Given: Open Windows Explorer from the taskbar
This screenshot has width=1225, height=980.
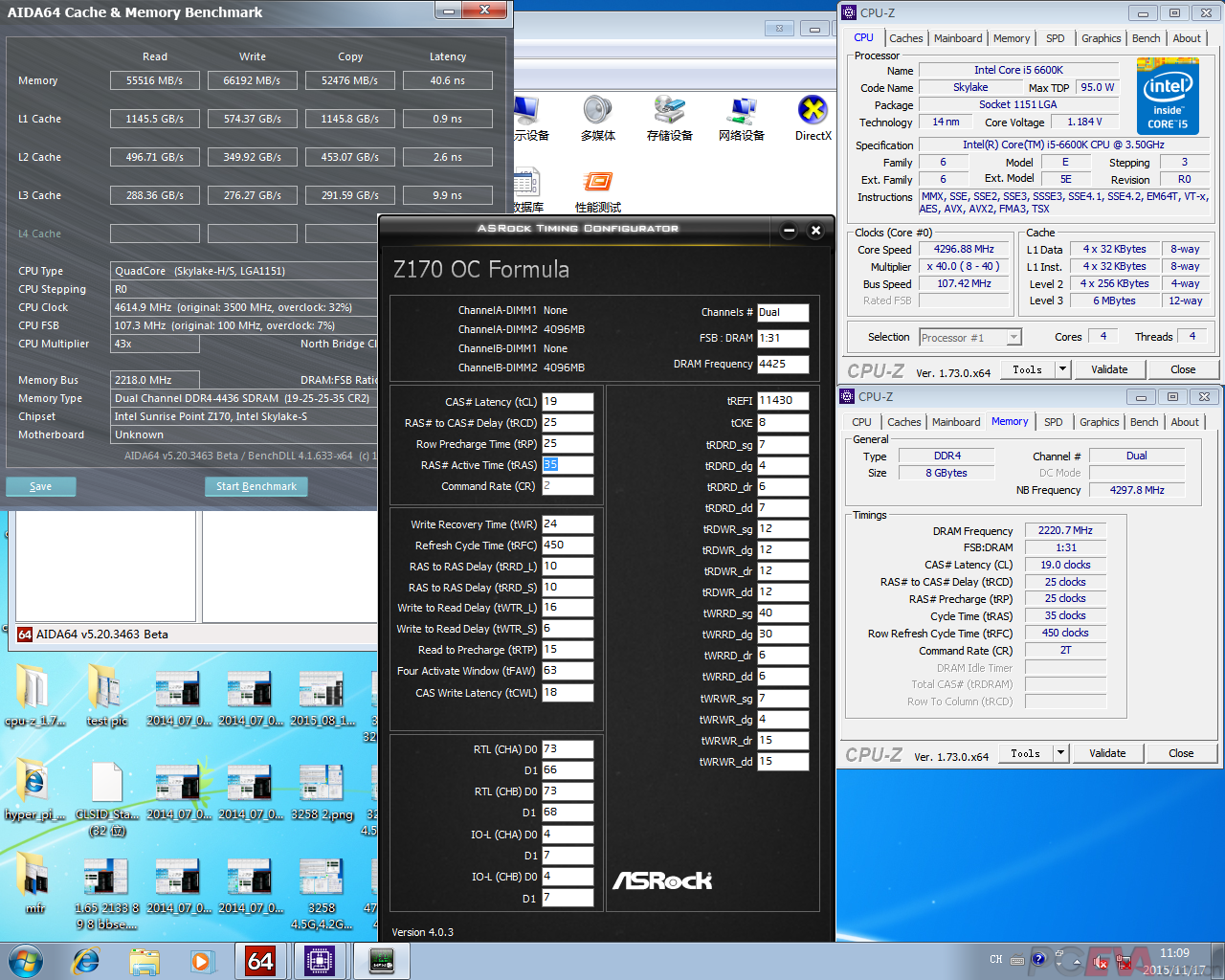Looking at the screenshot, I should 145,960.
